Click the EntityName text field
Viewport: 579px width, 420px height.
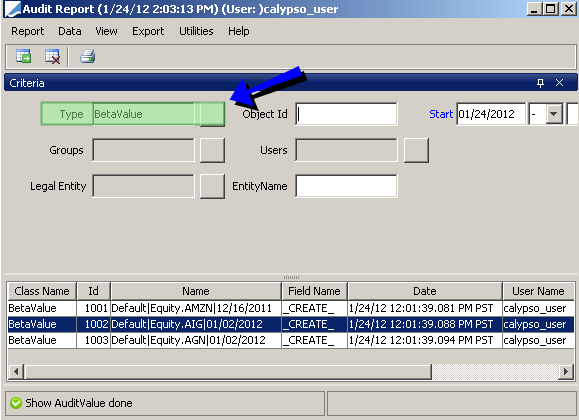[346, 186]
